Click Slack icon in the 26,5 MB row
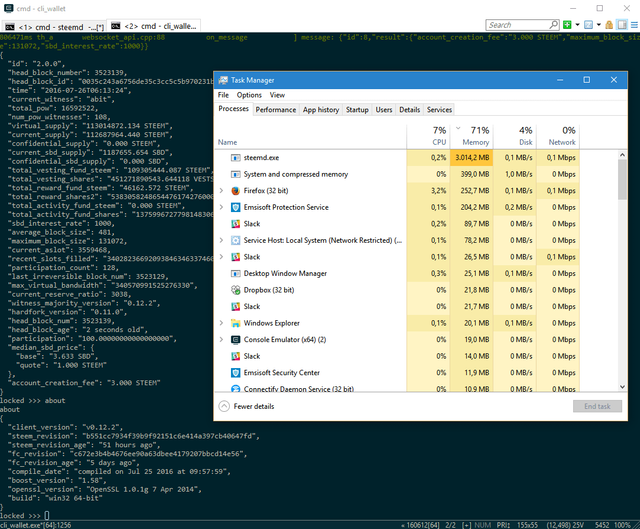 point(236,257)
